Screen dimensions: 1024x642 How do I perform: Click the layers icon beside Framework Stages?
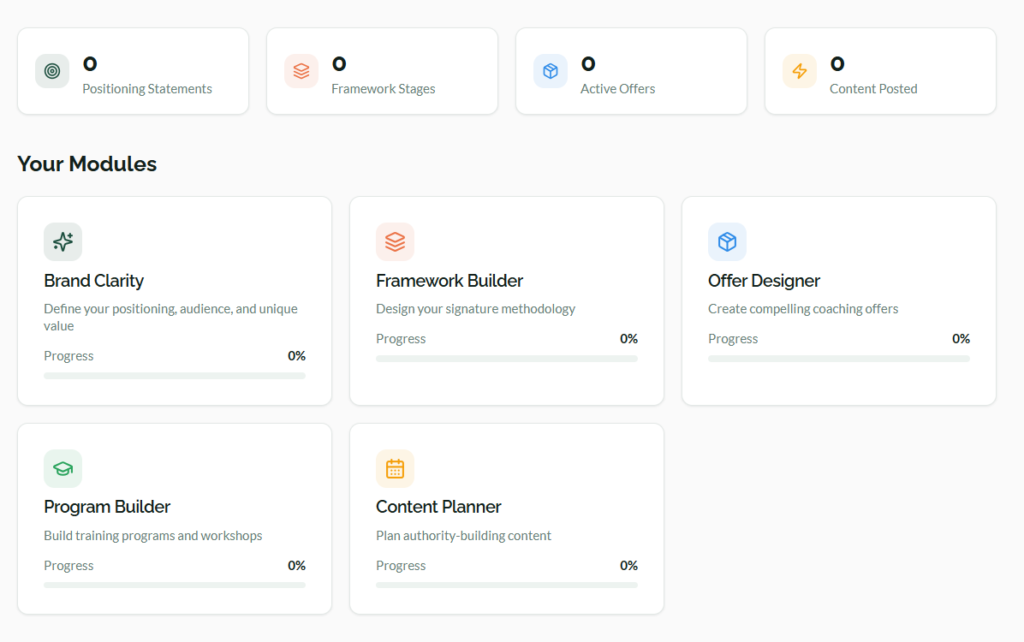tap(301, 71)
